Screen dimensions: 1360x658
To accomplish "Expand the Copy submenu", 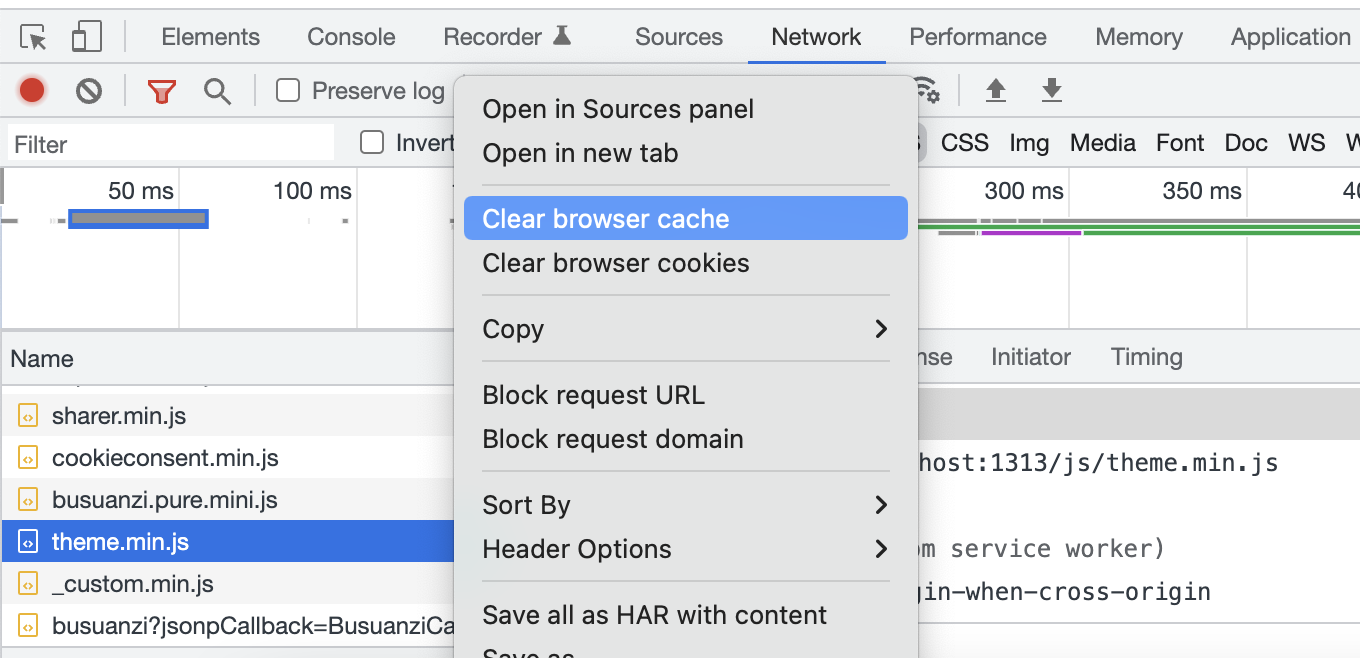I will pyautogui.click(x=685, y=329).
